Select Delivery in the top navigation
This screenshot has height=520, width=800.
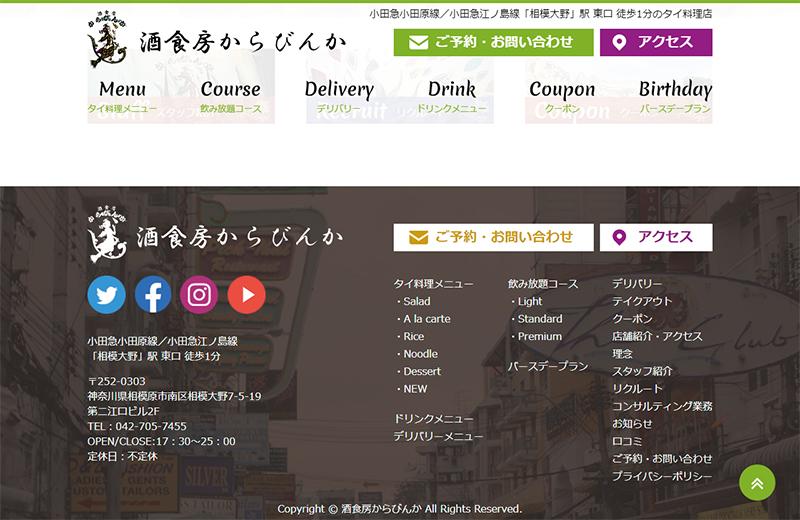339,97
